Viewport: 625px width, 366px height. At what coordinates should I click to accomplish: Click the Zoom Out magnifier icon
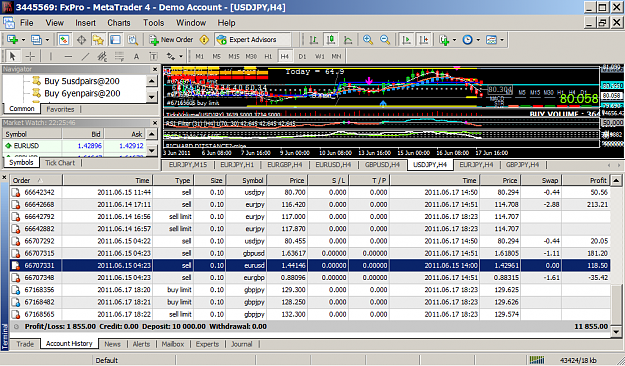[385, 39]
